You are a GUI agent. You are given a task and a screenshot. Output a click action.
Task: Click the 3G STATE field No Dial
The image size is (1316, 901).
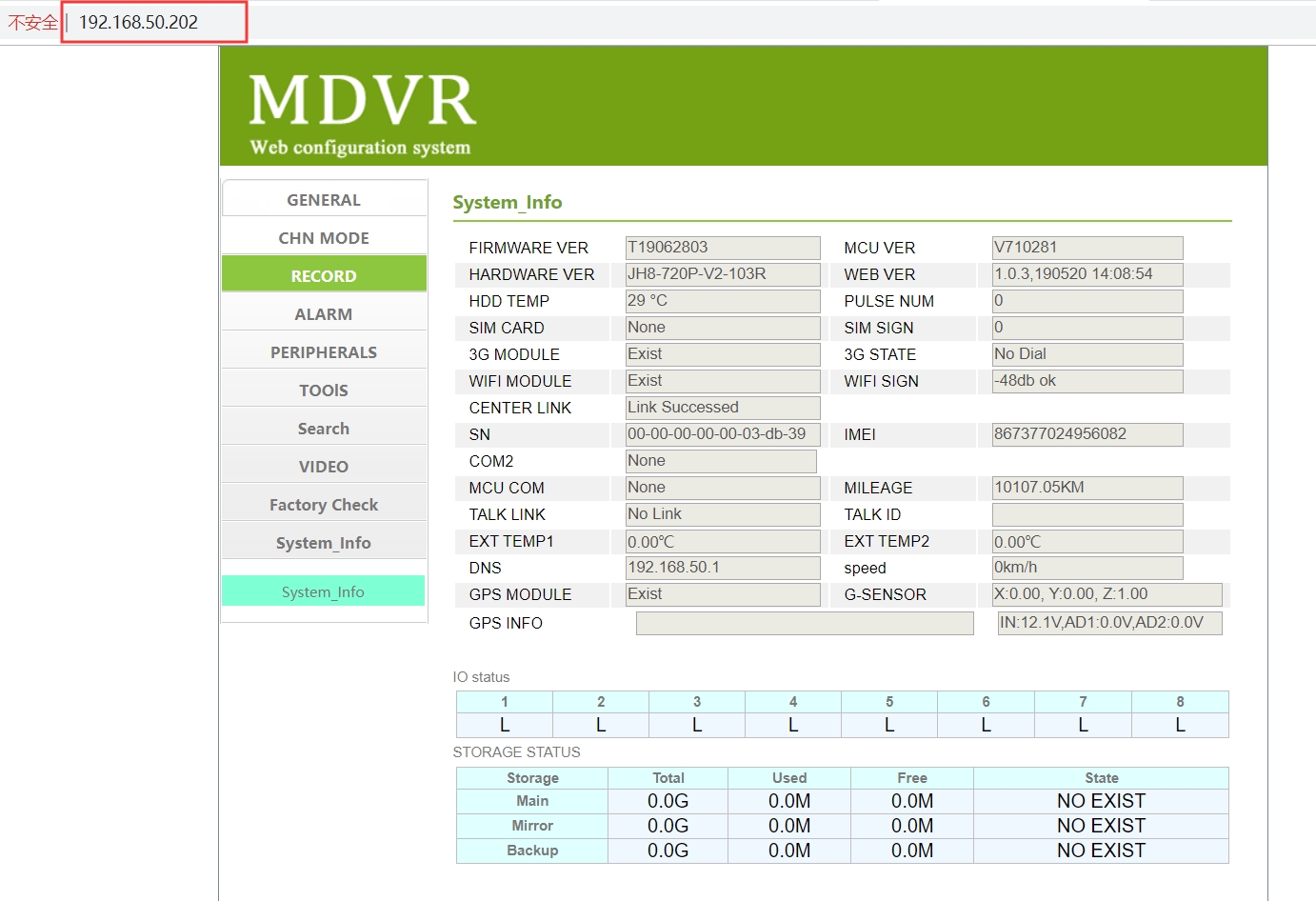1087,354
